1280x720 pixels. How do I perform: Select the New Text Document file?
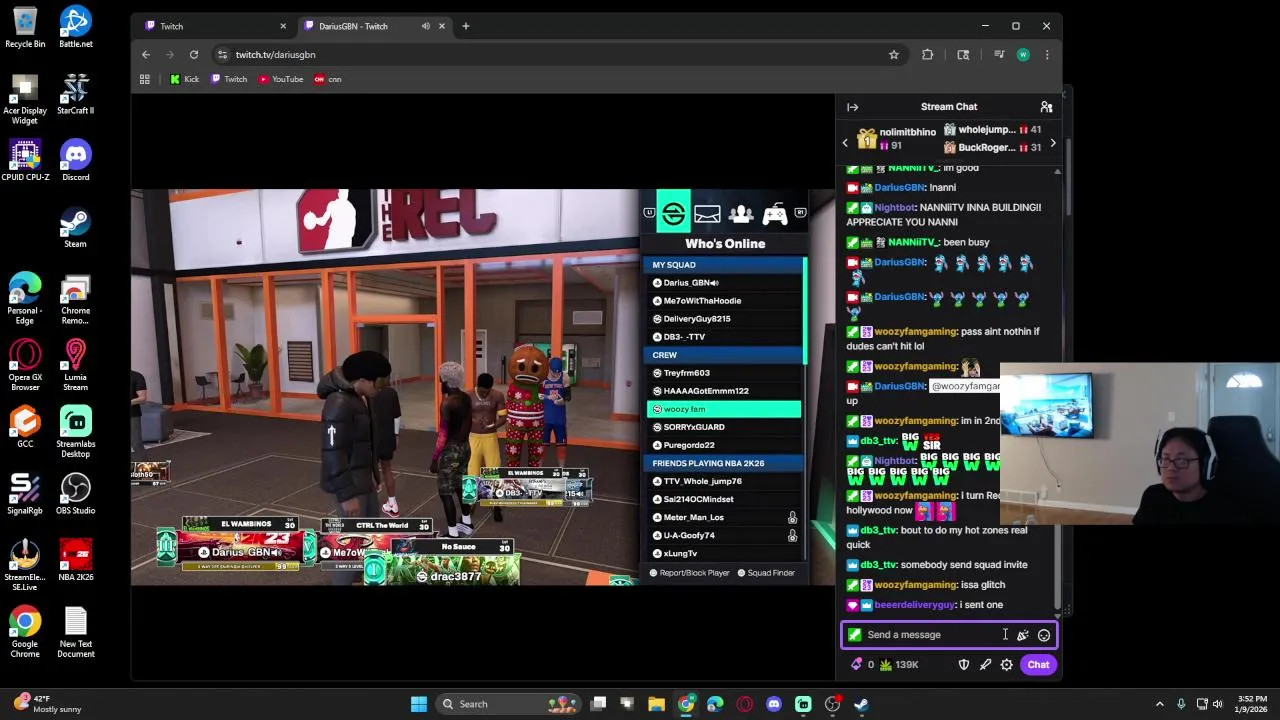point(75,633)
